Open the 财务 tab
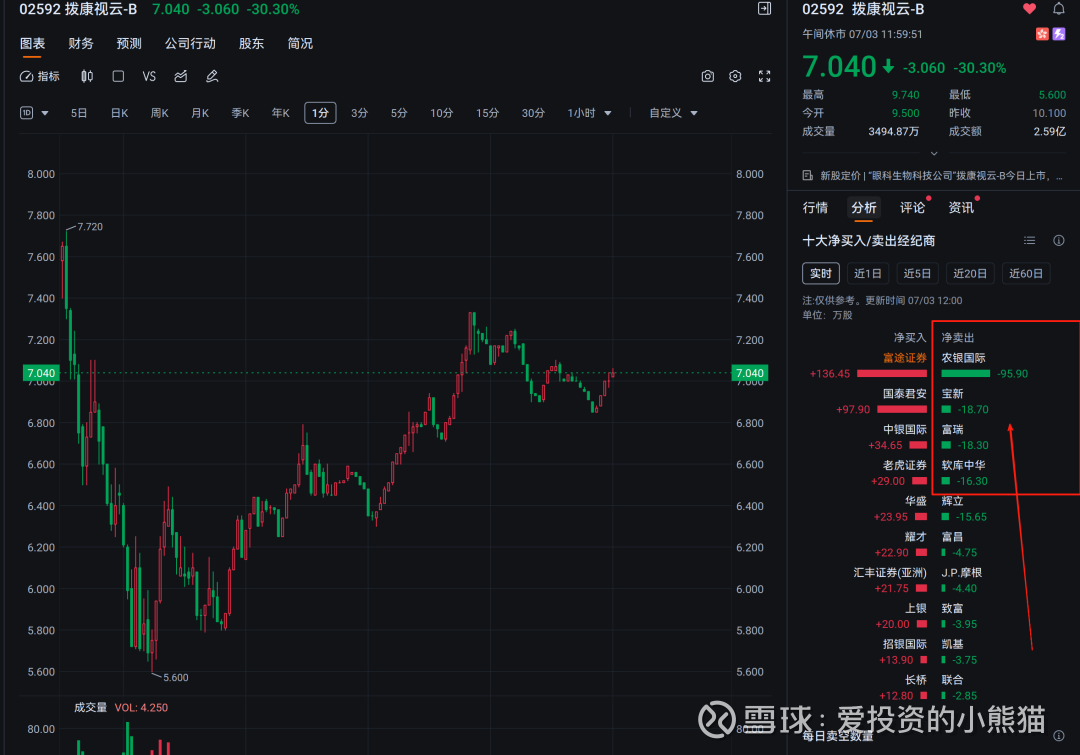This screenshot has height=755, width=1080. (x=81, y=43)
